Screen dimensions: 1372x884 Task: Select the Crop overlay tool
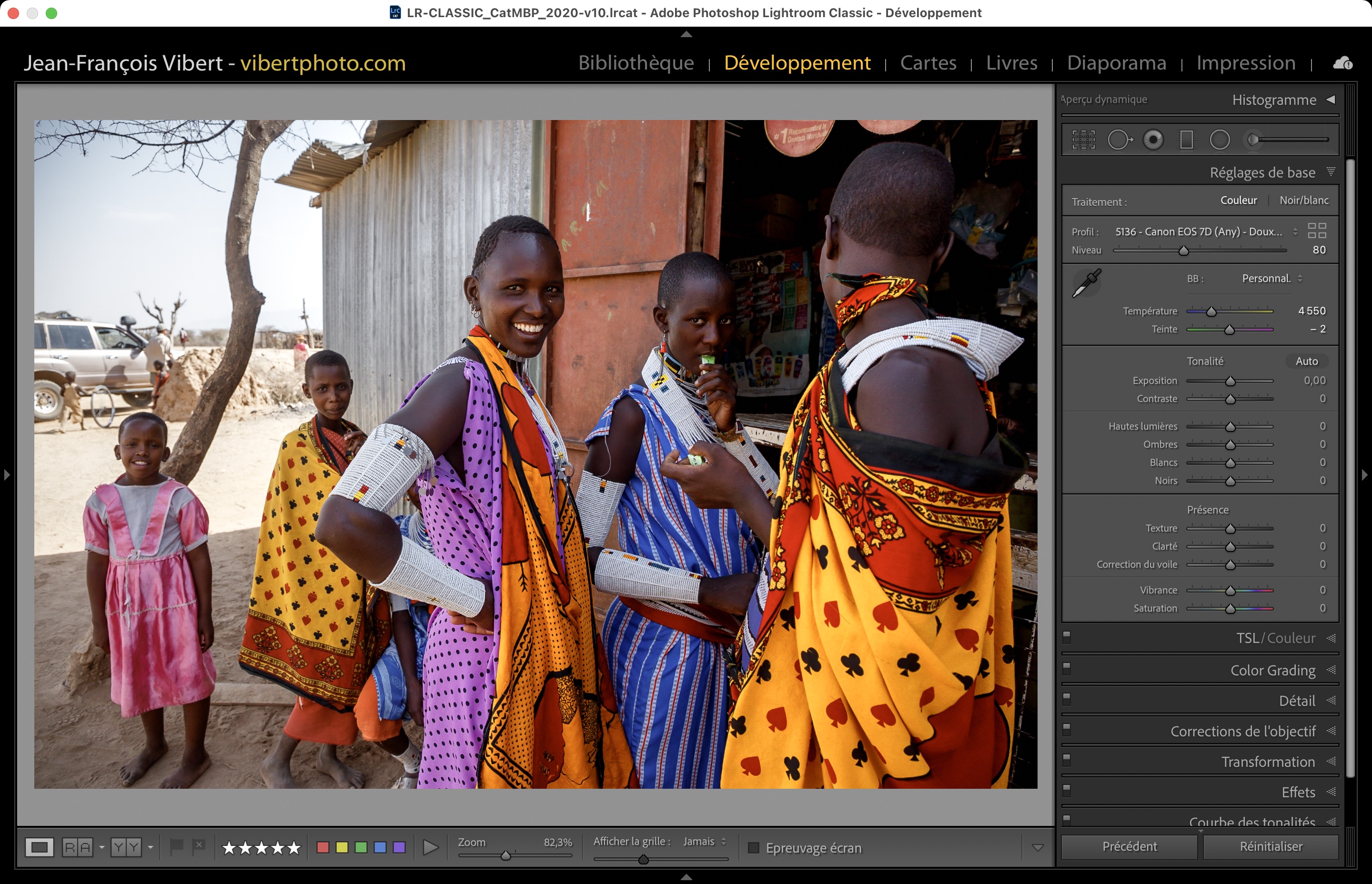(x=1083, y=140)
